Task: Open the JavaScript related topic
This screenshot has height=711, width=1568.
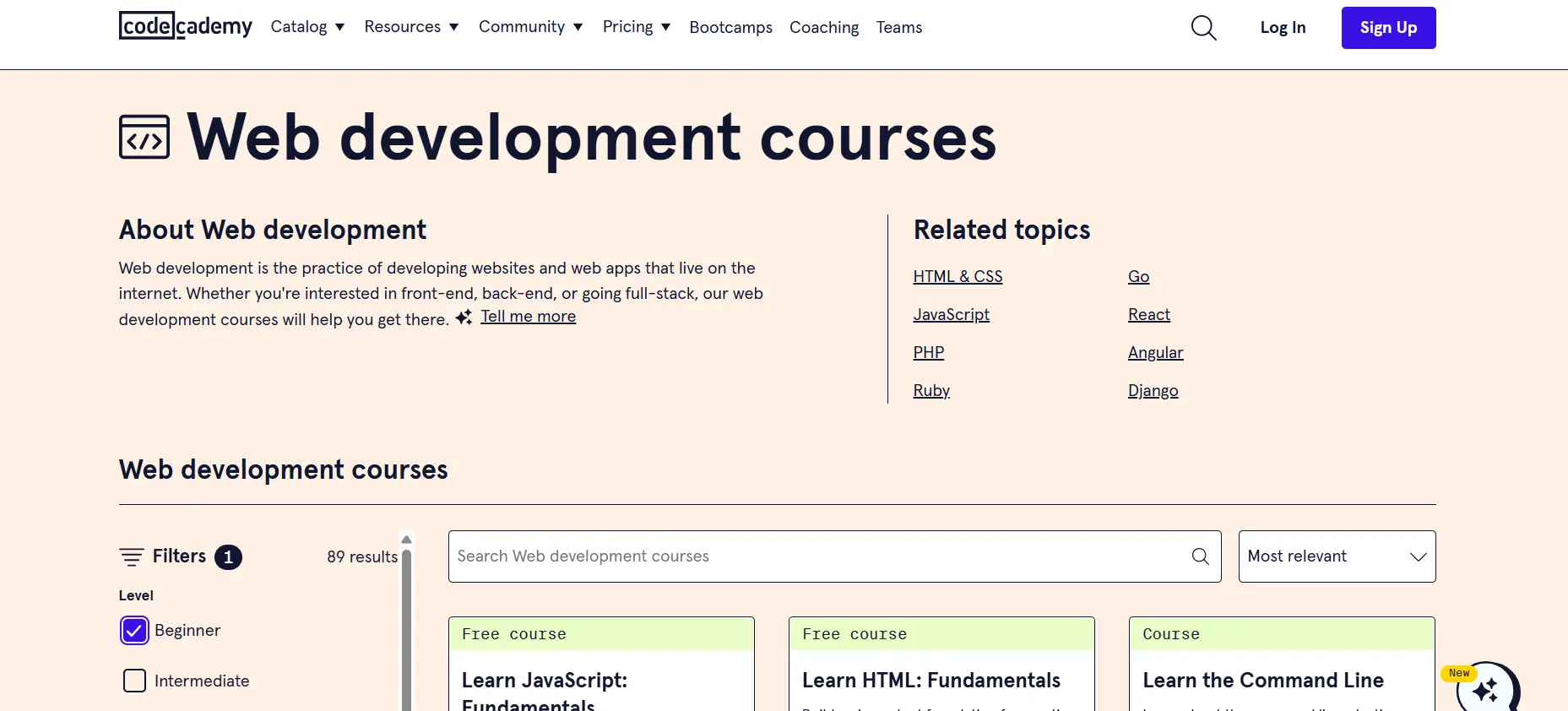Action: tap(951, 315)
